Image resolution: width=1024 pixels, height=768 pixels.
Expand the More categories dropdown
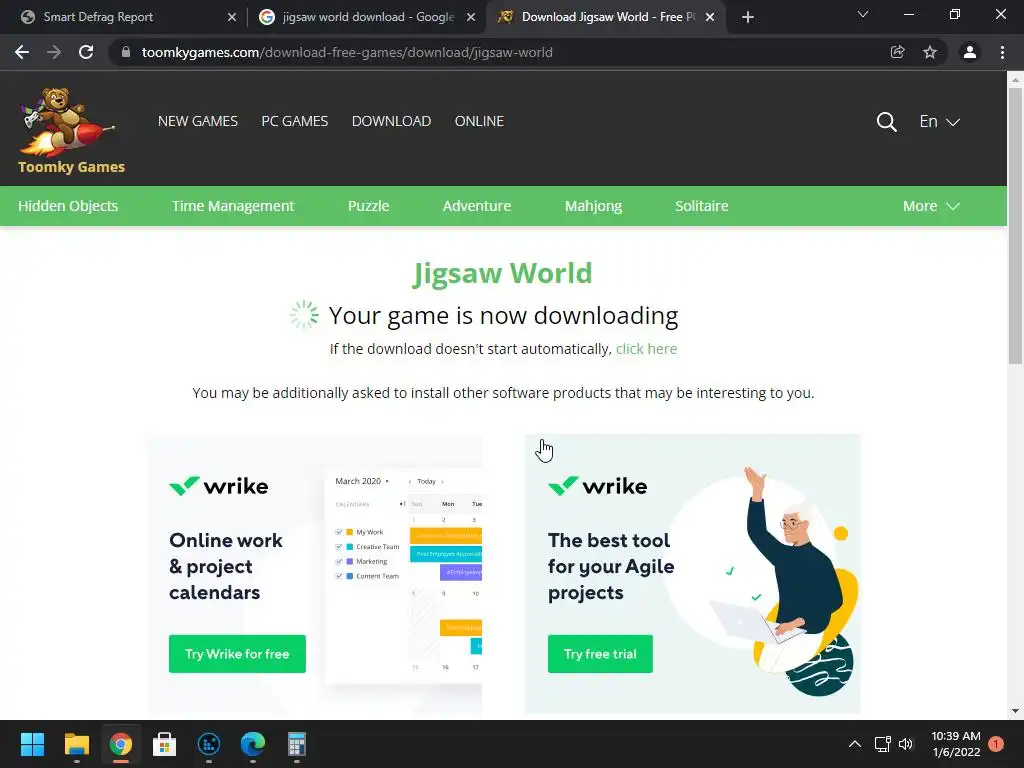pyautogui.click(x=931, y=206)
